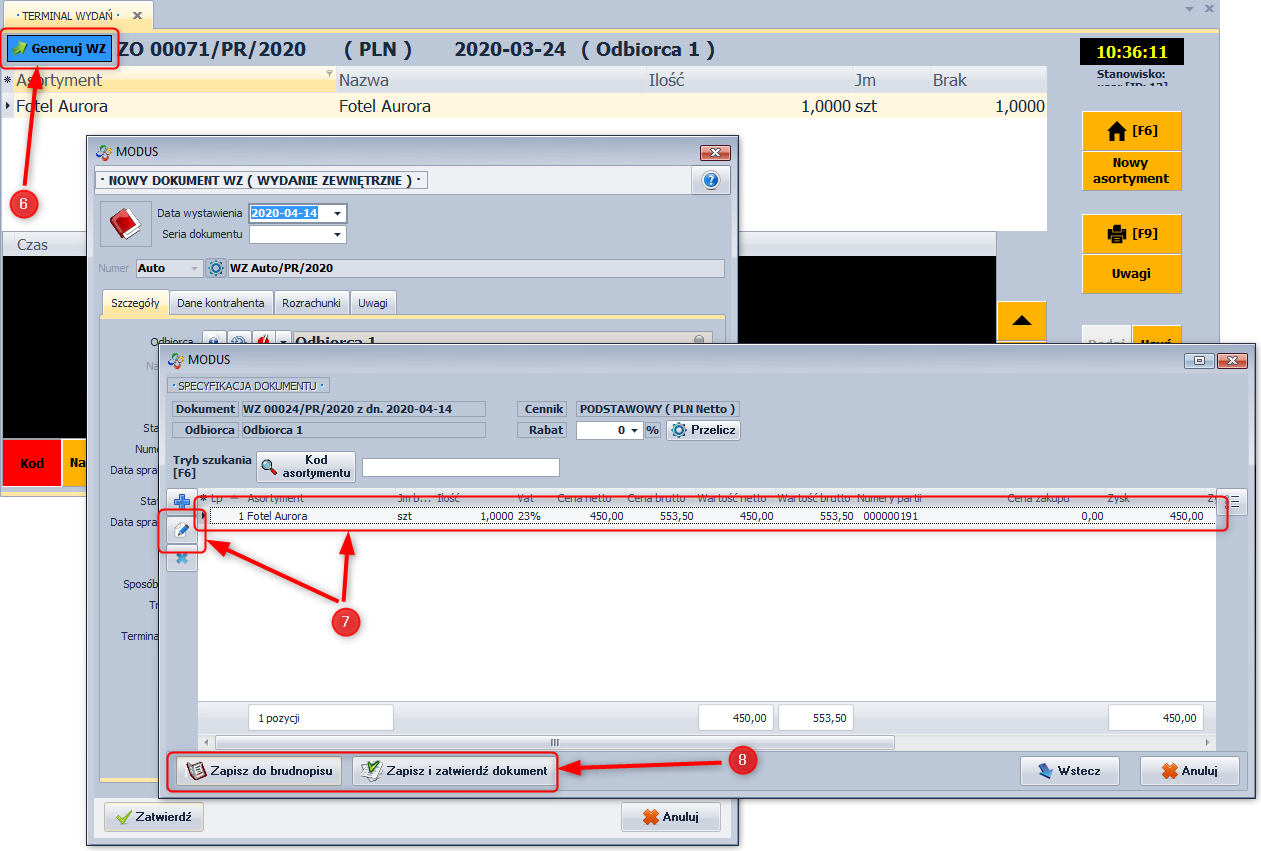Click the Kod asortymentu search mode button
This screenshot has height=851, width=1261.
click(306, 467)
